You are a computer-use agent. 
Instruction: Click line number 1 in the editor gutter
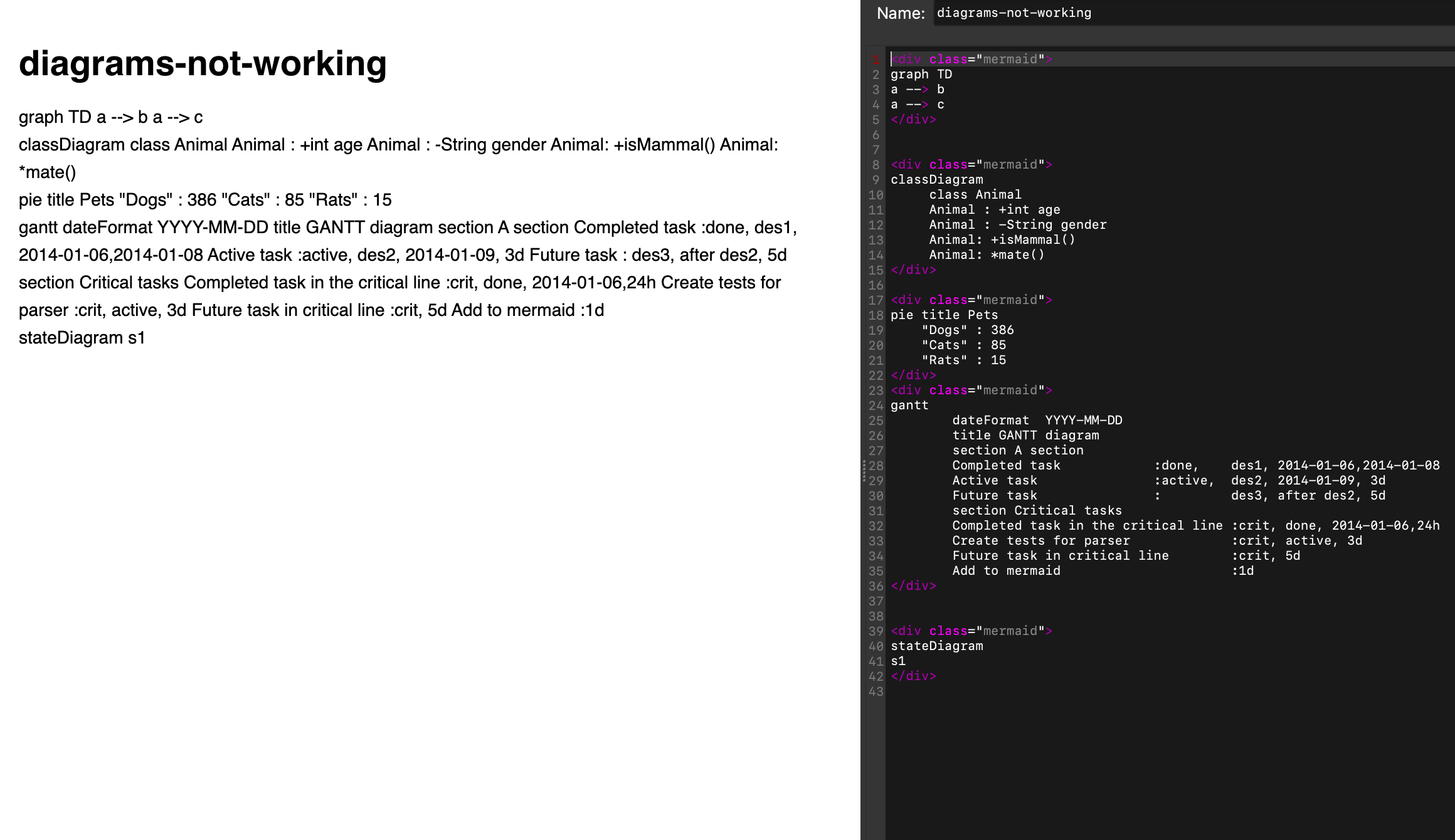874,59
